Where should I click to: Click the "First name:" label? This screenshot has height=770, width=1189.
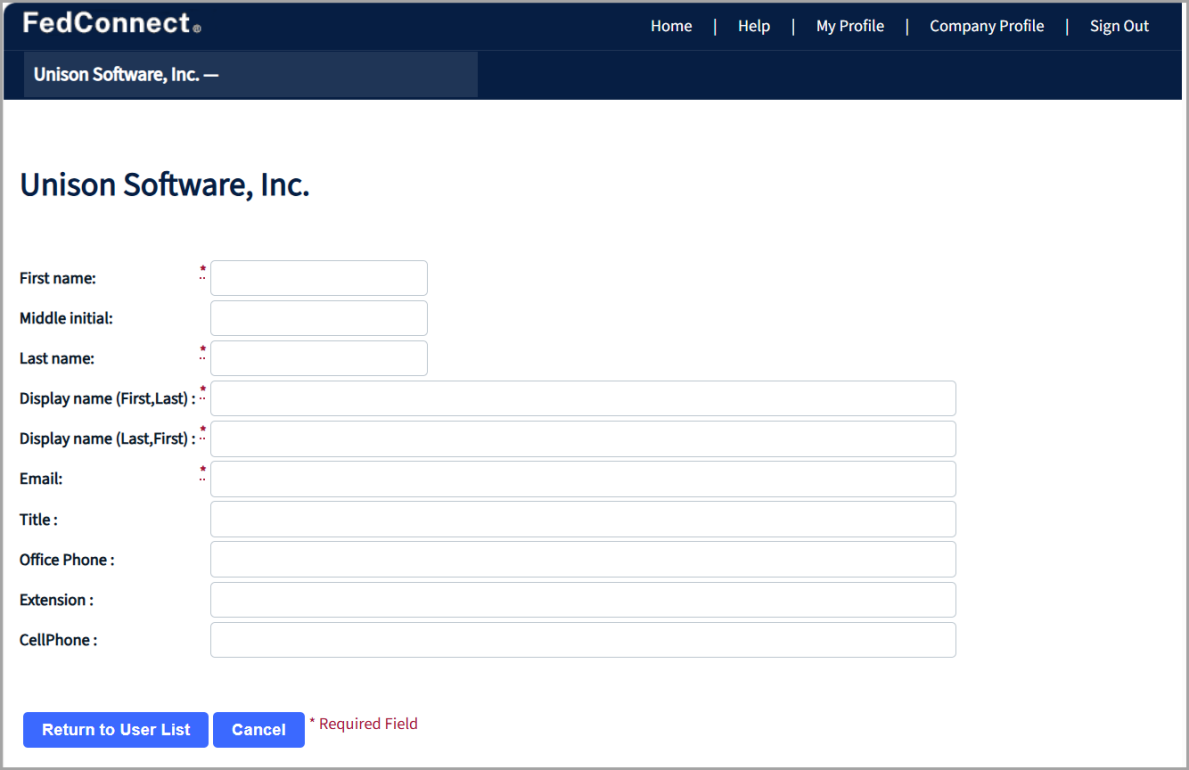tap(58, 278)
